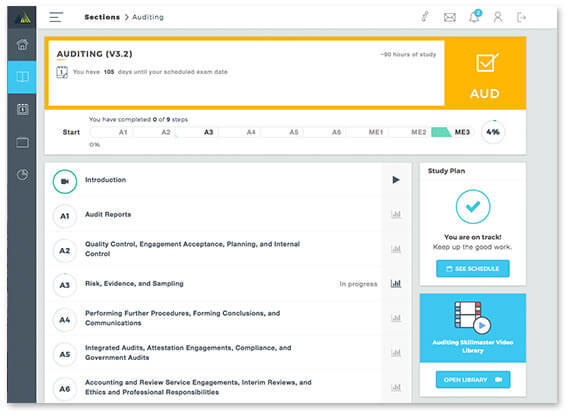Open stats chart for A3 Risk, Evidence
The image size is (568, 418).
396,284
